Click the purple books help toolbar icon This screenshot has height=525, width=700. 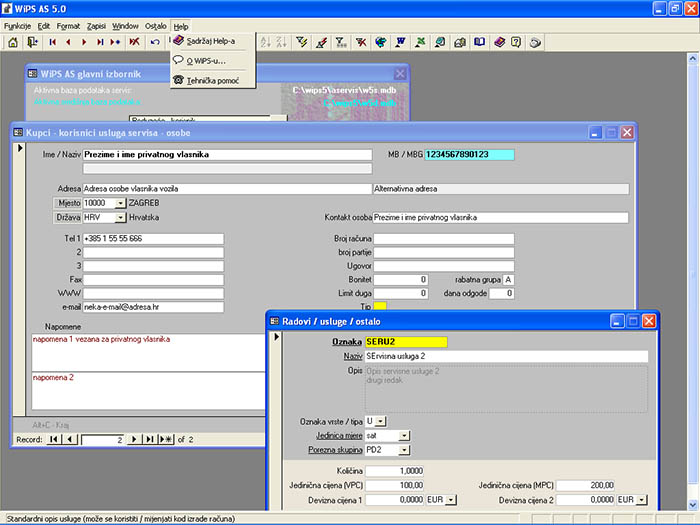[x=500, y=42]
